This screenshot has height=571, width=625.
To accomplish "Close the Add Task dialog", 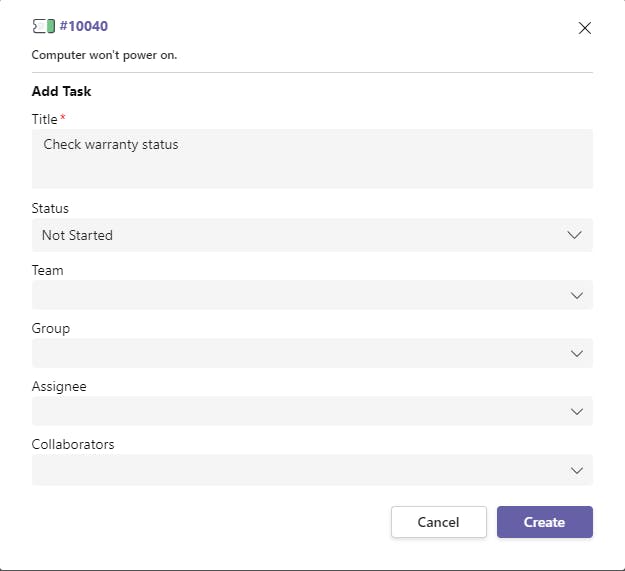I will tap(585, 28).
